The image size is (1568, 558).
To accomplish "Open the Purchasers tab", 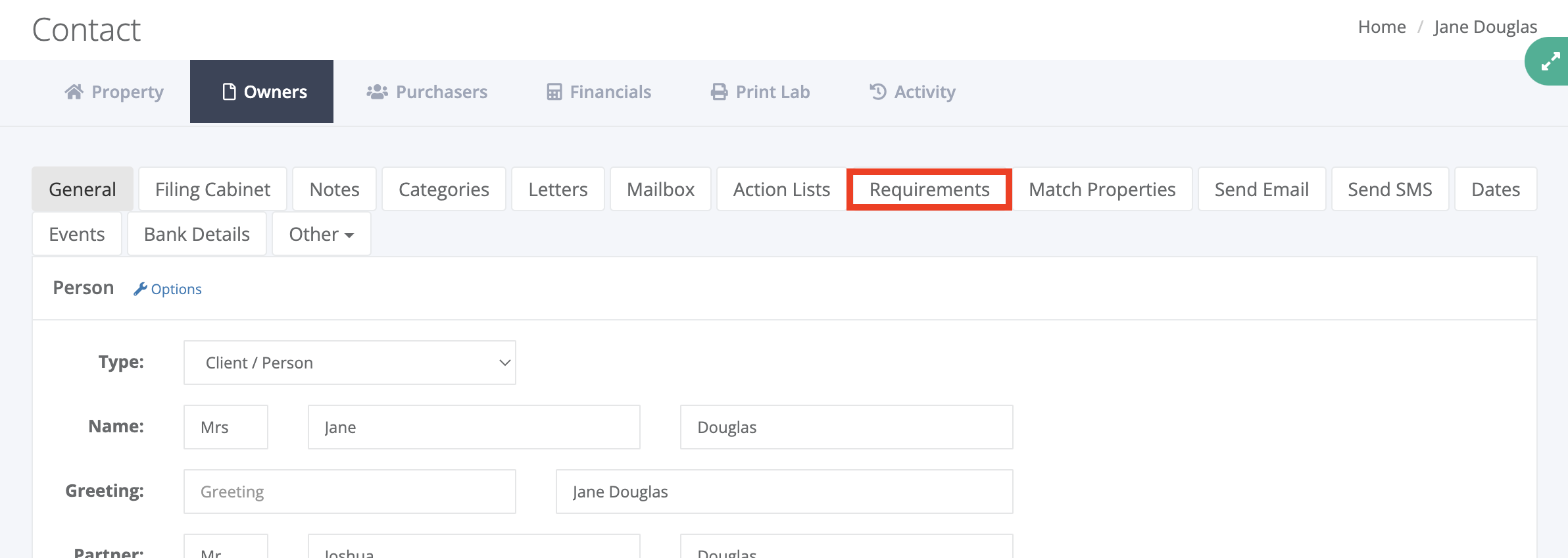I will pyautogui.click(x=427, y=91).
